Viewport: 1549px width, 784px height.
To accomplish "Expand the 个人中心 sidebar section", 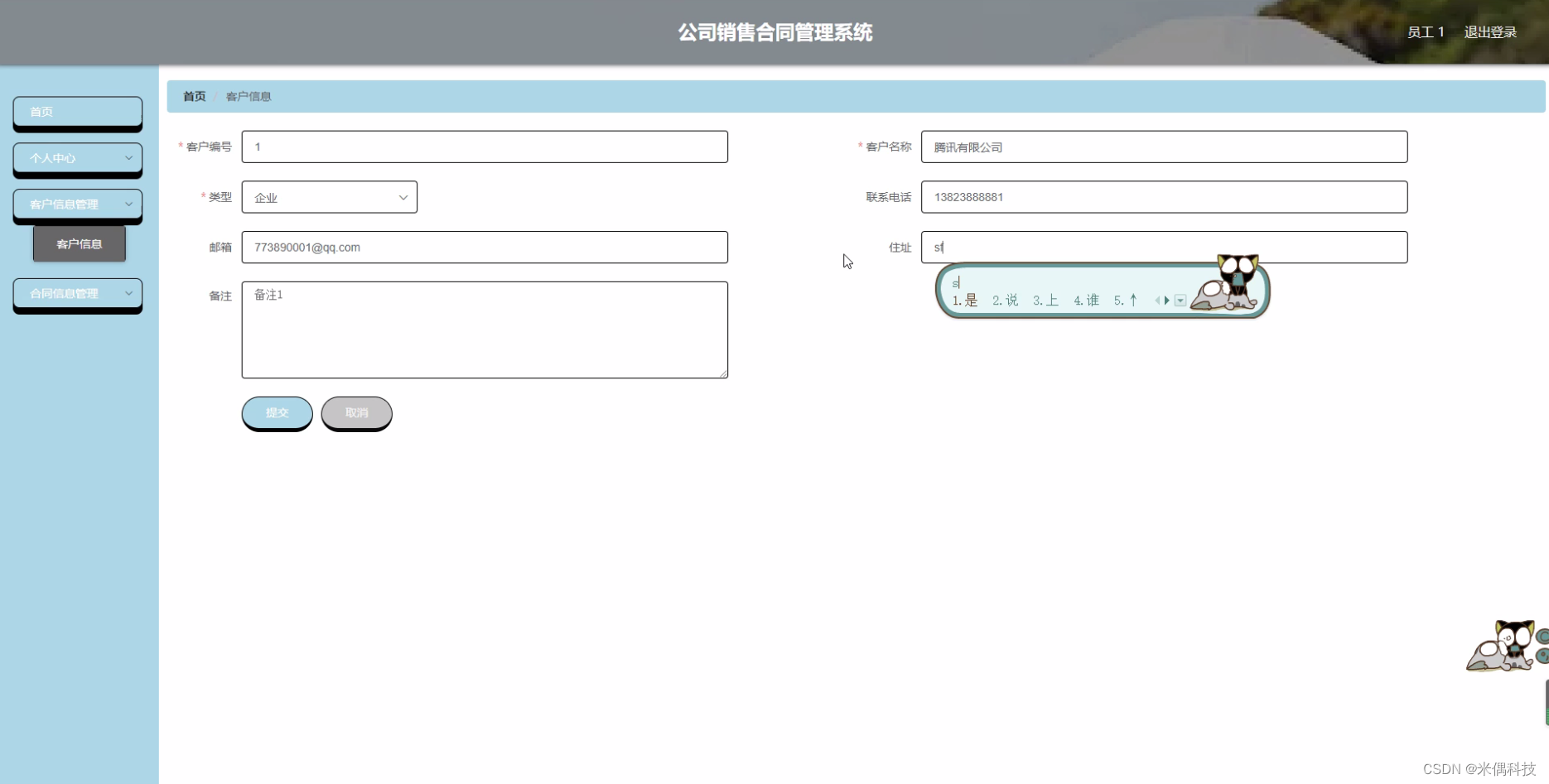I will 77,158.
